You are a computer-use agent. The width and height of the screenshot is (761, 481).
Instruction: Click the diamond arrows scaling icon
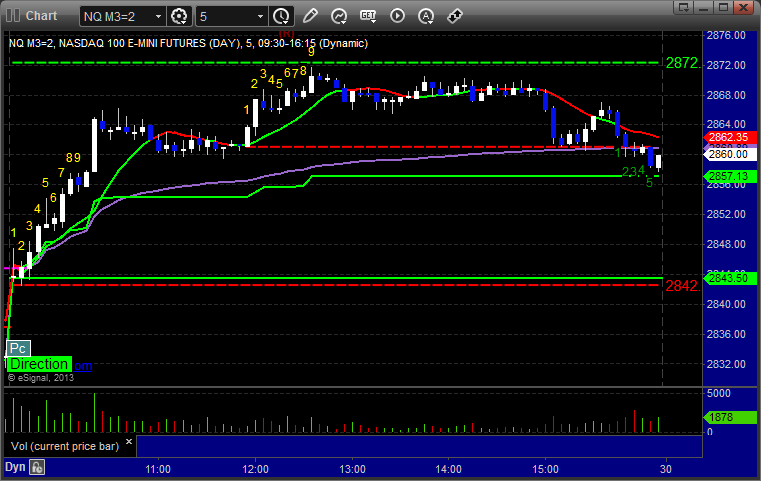[x=455, y=16]
